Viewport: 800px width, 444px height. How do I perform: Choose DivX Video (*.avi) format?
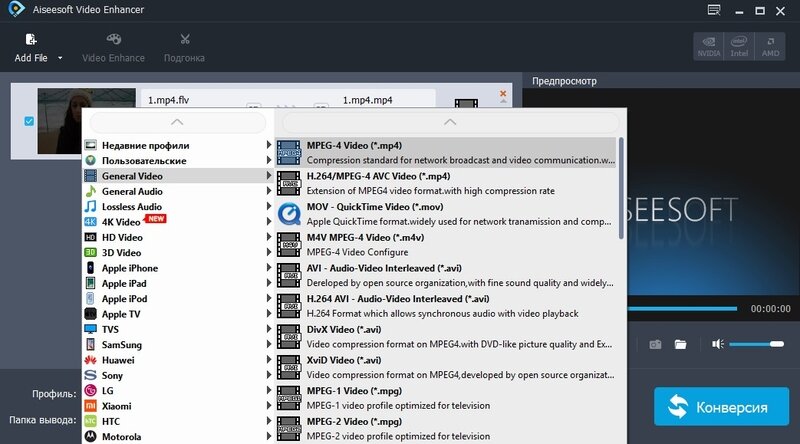(446, 336)
